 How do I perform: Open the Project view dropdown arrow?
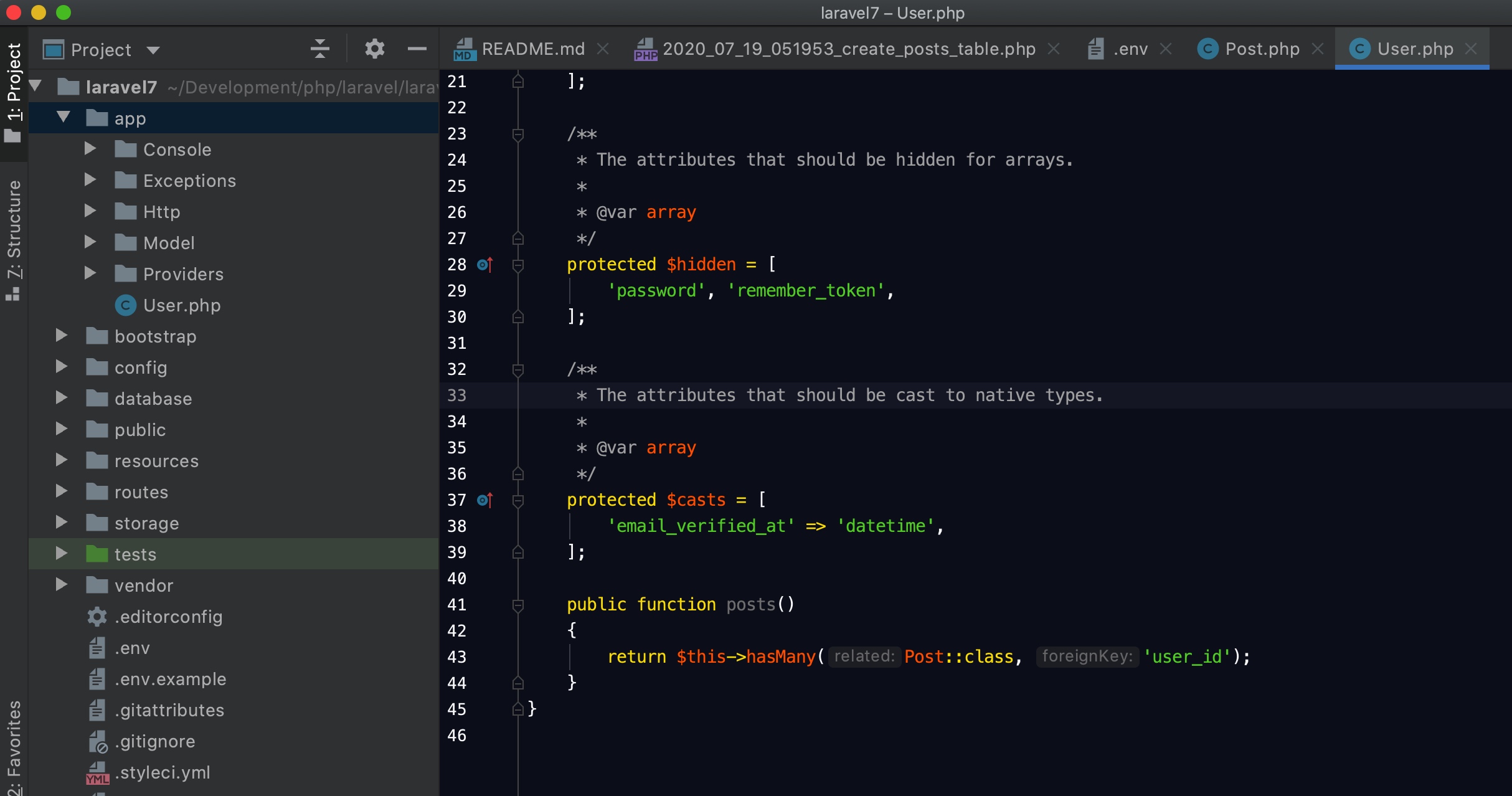[153, 50]
